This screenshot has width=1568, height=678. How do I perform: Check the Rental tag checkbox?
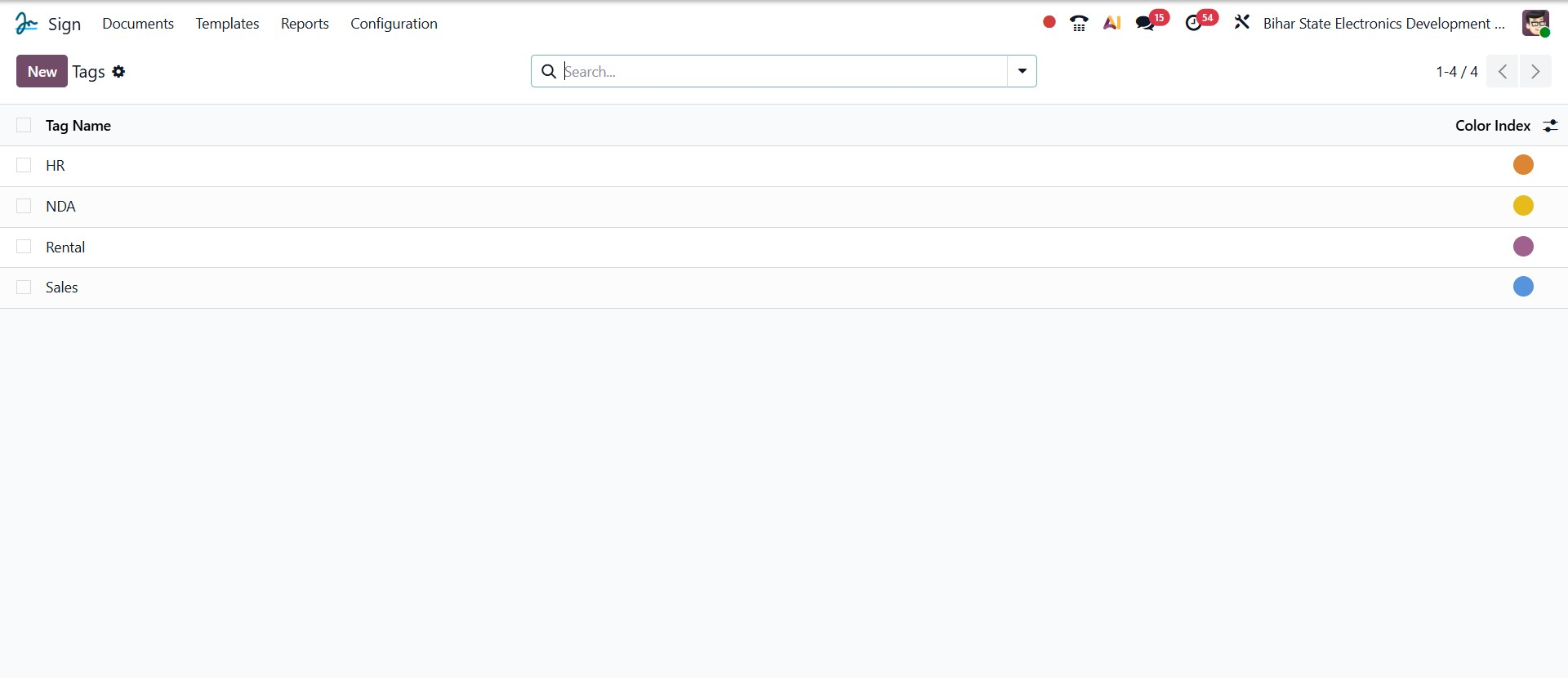pos(24,247)
